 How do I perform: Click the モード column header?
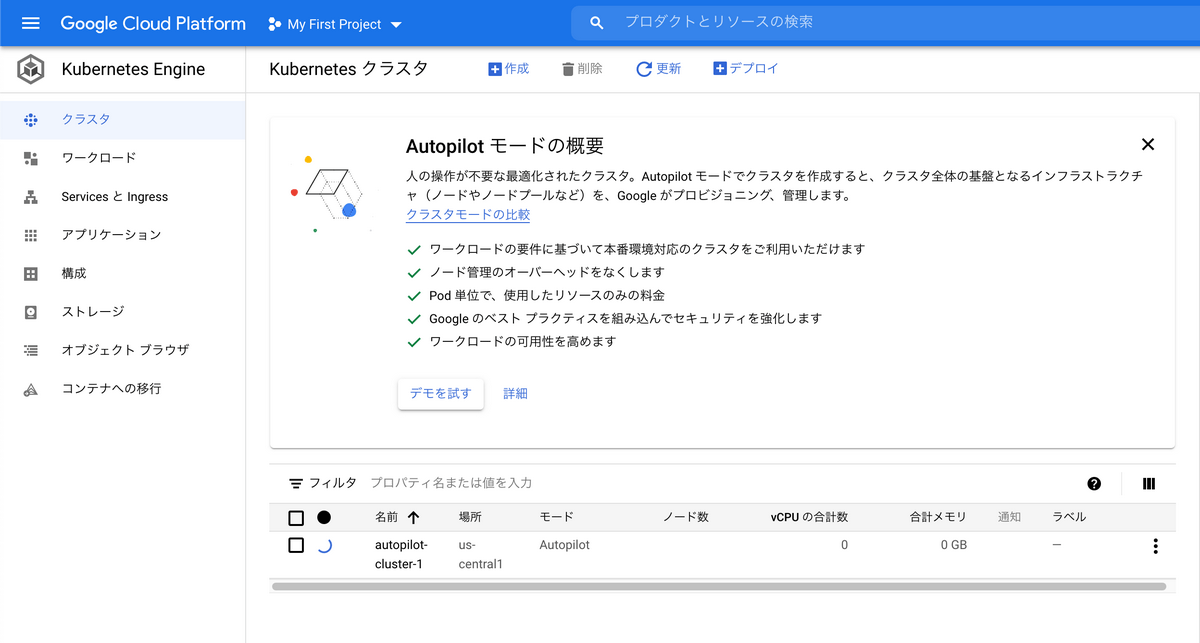[x=557, y=518]
